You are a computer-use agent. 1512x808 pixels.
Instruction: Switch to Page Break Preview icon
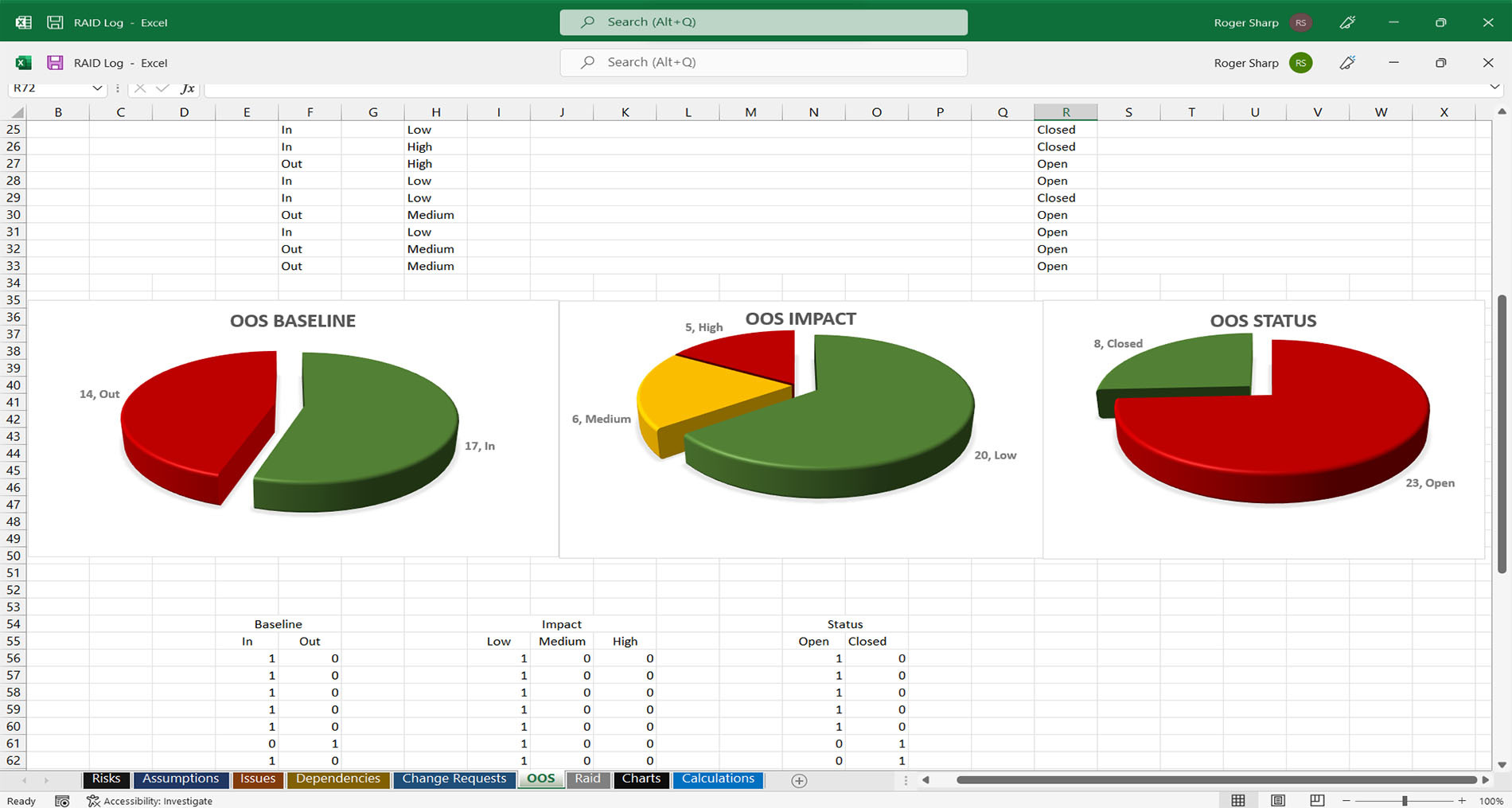1317,800
